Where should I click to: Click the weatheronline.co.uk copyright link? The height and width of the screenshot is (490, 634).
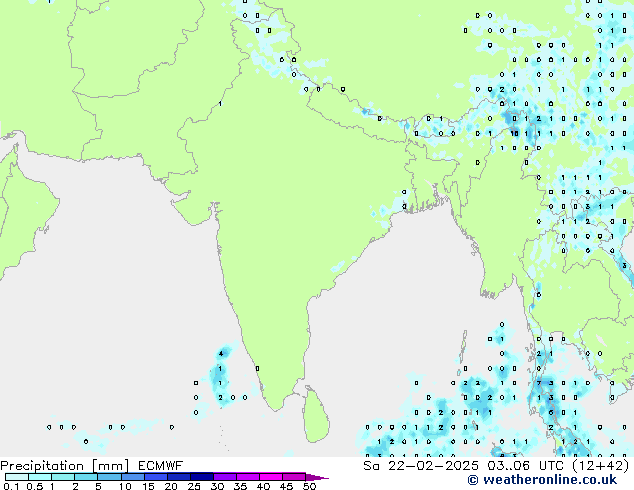point(542,480)
